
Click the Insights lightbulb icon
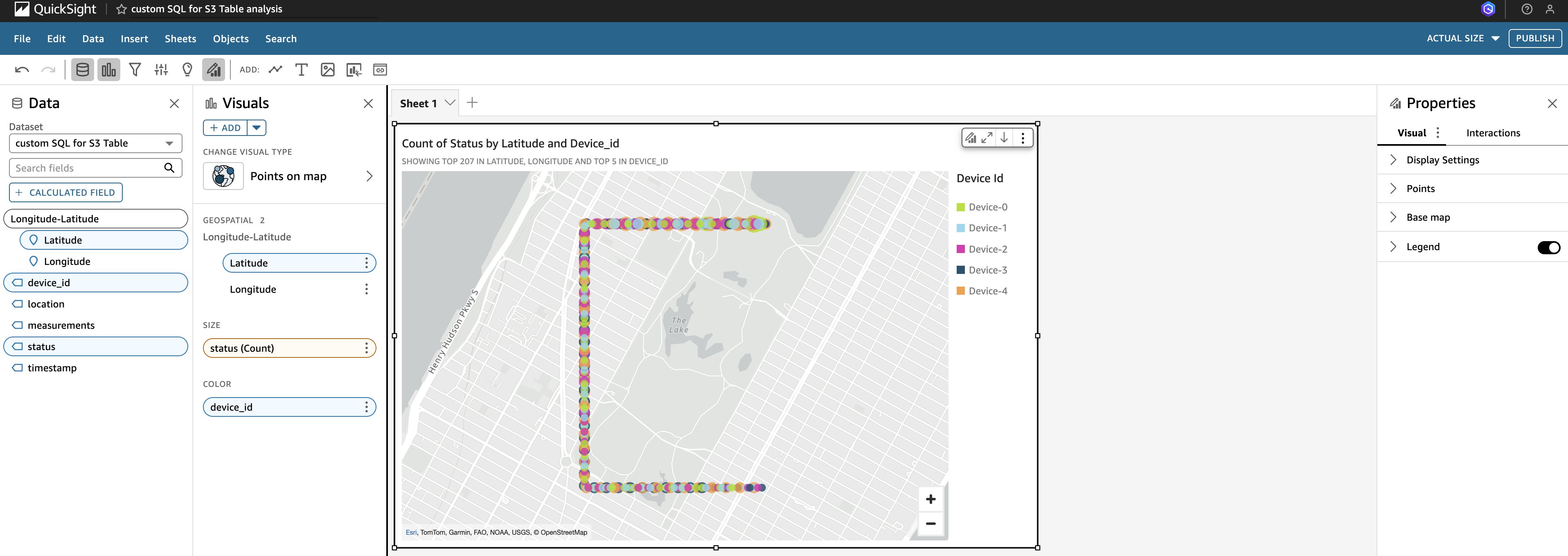point(187,70)
